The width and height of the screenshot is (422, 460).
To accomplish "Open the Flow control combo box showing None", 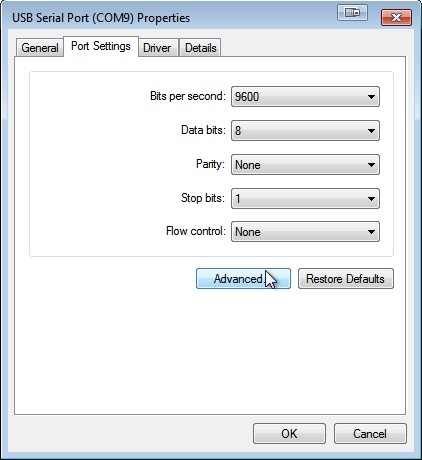I will click(305, 232).
